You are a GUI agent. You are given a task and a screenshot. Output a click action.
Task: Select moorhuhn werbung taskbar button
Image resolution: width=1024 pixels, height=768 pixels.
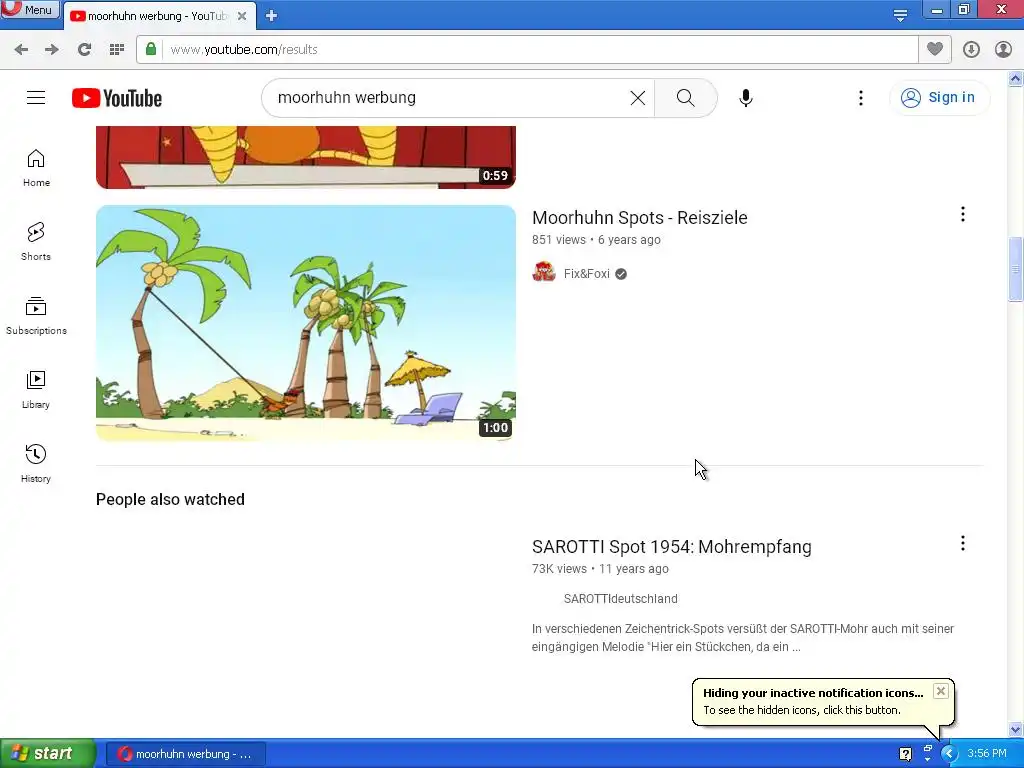(186, 754)
